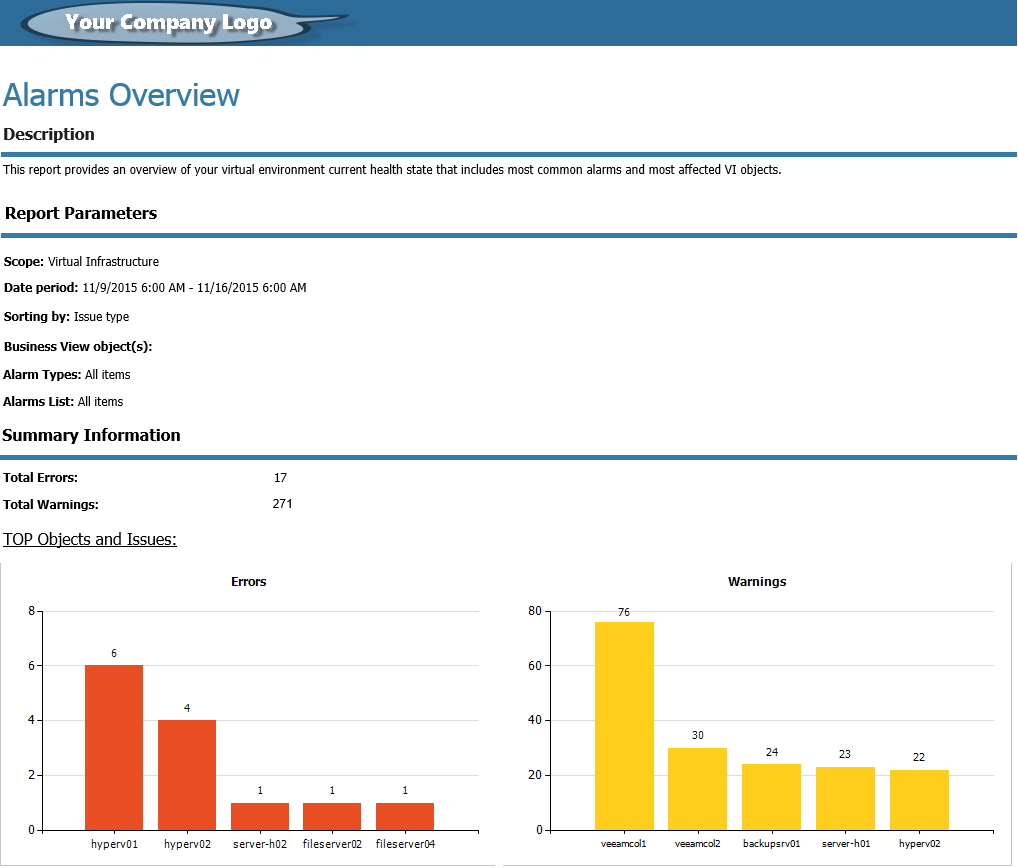
Task: Click the red fileserver04 error bar
Action: (405, 817)
